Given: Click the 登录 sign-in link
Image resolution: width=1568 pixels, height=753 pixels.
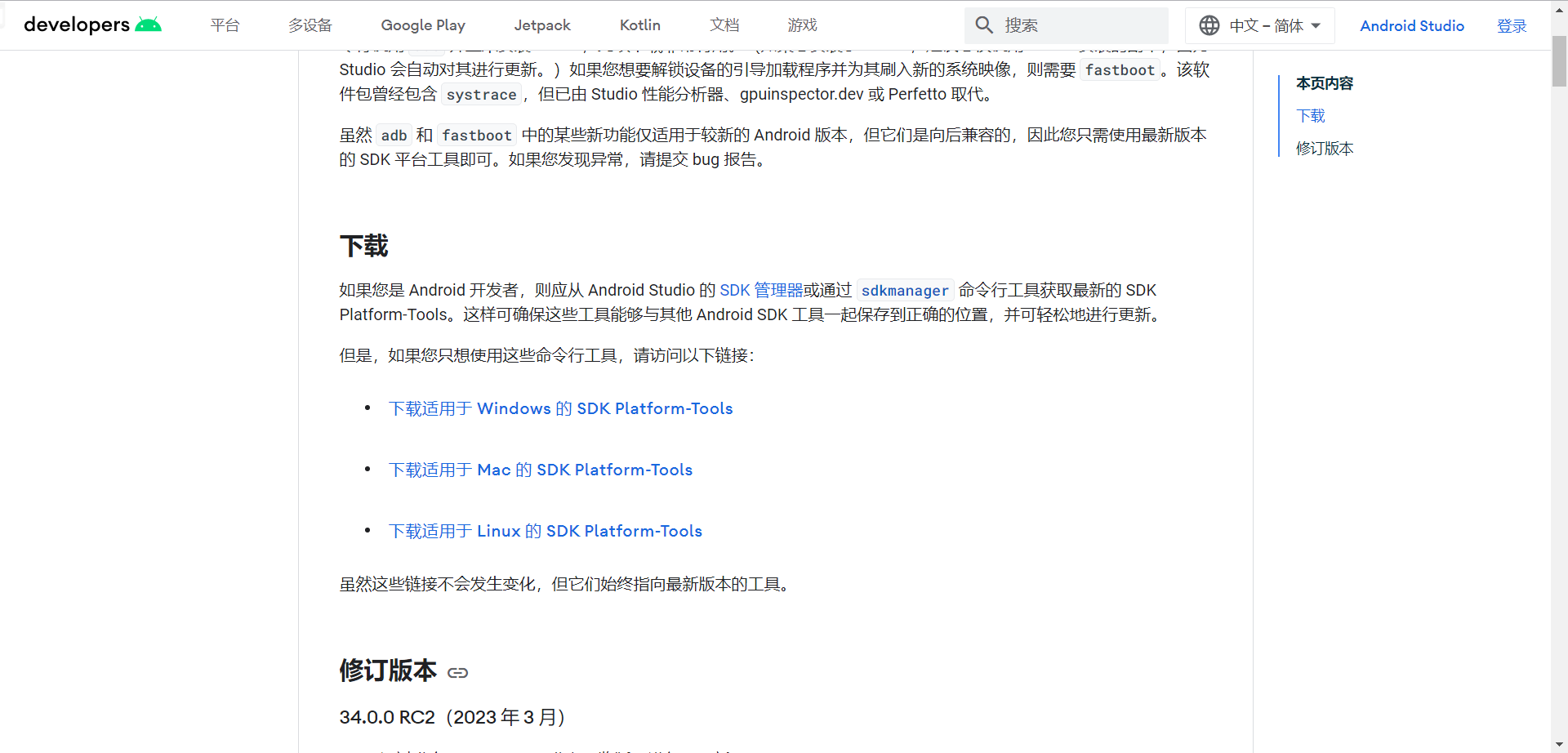Looking at the screenshot, I should (1512, 25).
